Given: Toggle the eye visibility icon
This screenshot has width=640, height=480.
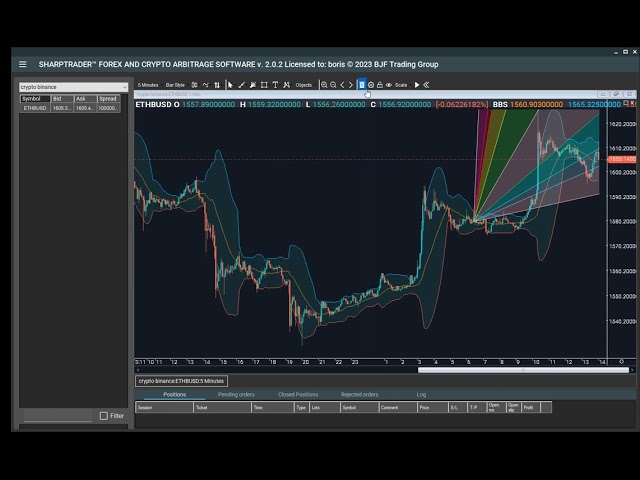Looking at the screenshot, I should pyautogui.click(x=389, y=85).
